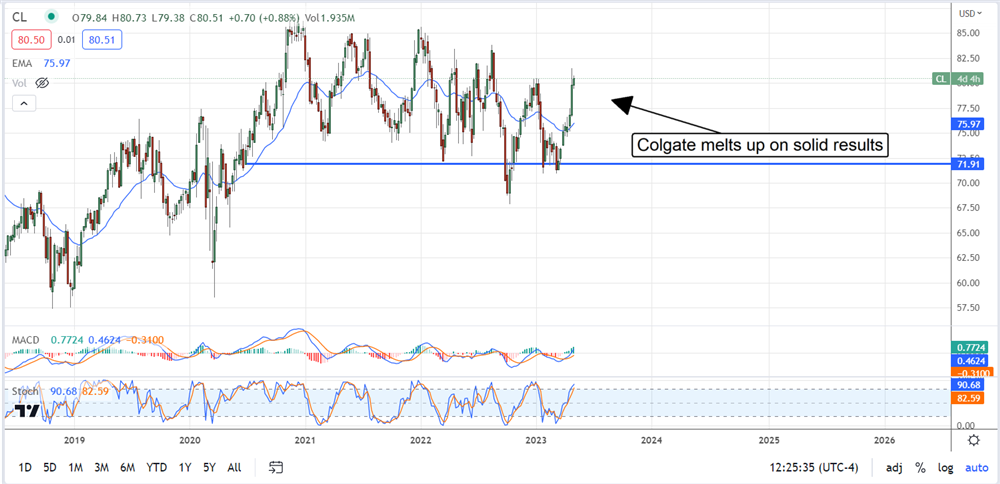1000x484 pixels.
Task: Click the 0.4624 MACD signal axis label
Action: 969,360
